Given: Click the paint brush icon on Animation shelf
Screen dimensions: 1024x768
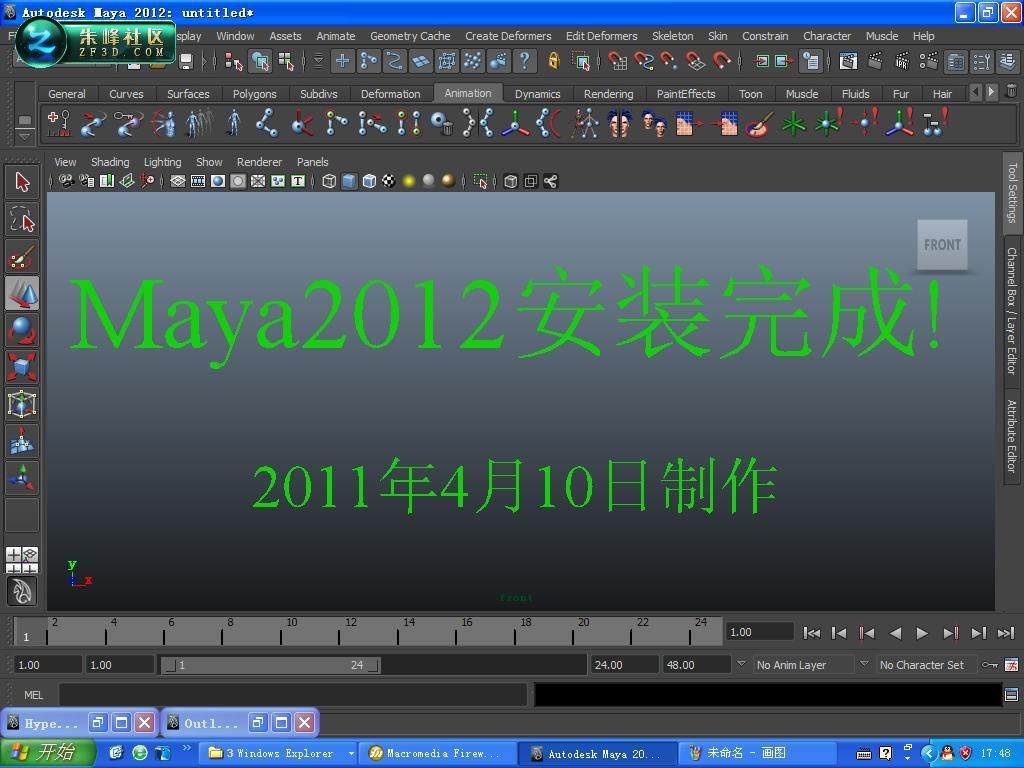Looking at the screenshot, I should (758, 123).
